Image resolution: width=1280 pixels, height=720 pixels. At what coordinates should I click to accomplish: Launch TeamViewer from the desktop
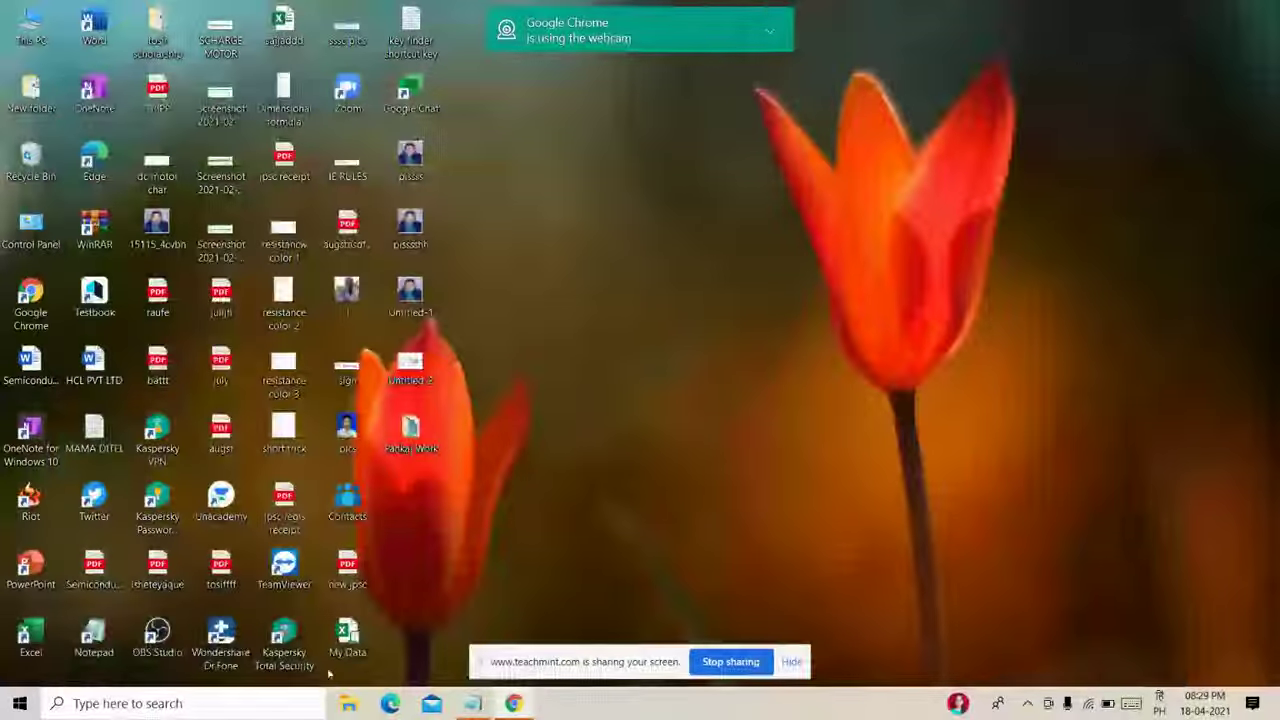point(284,570)
